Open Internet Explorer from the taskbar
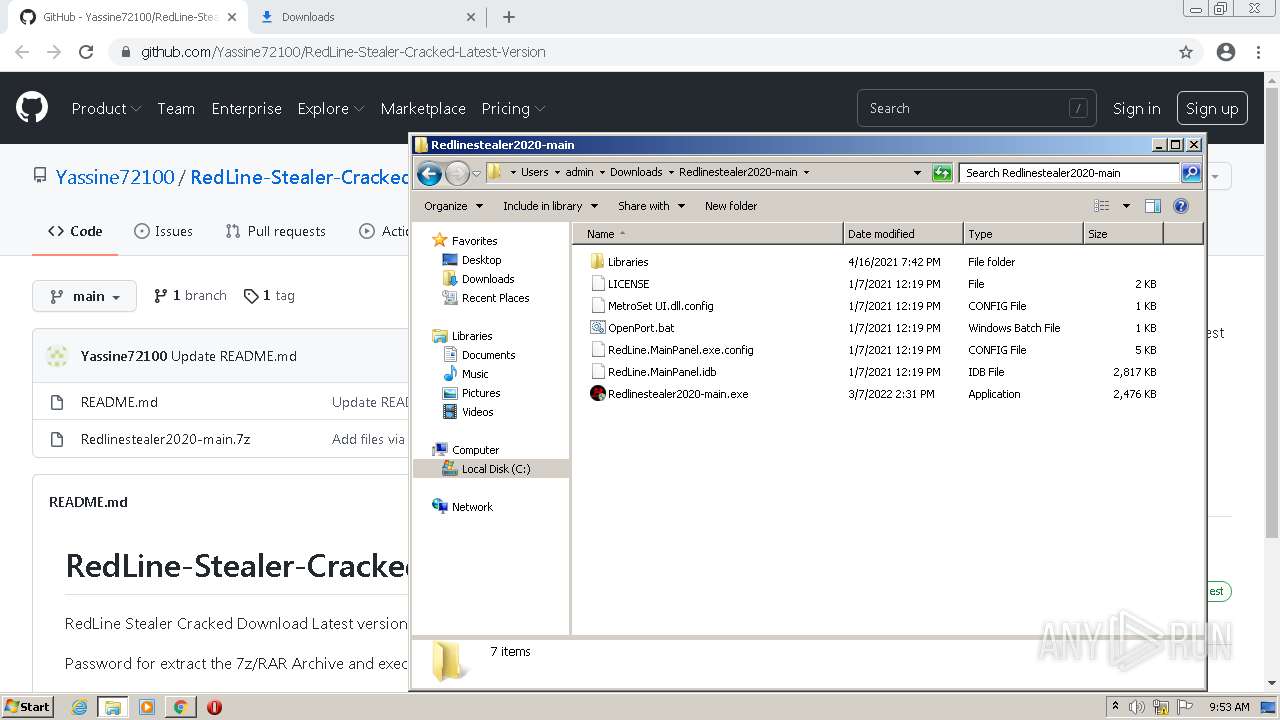1280x720 pixels. pyautogui.click(x=79, y=707)
